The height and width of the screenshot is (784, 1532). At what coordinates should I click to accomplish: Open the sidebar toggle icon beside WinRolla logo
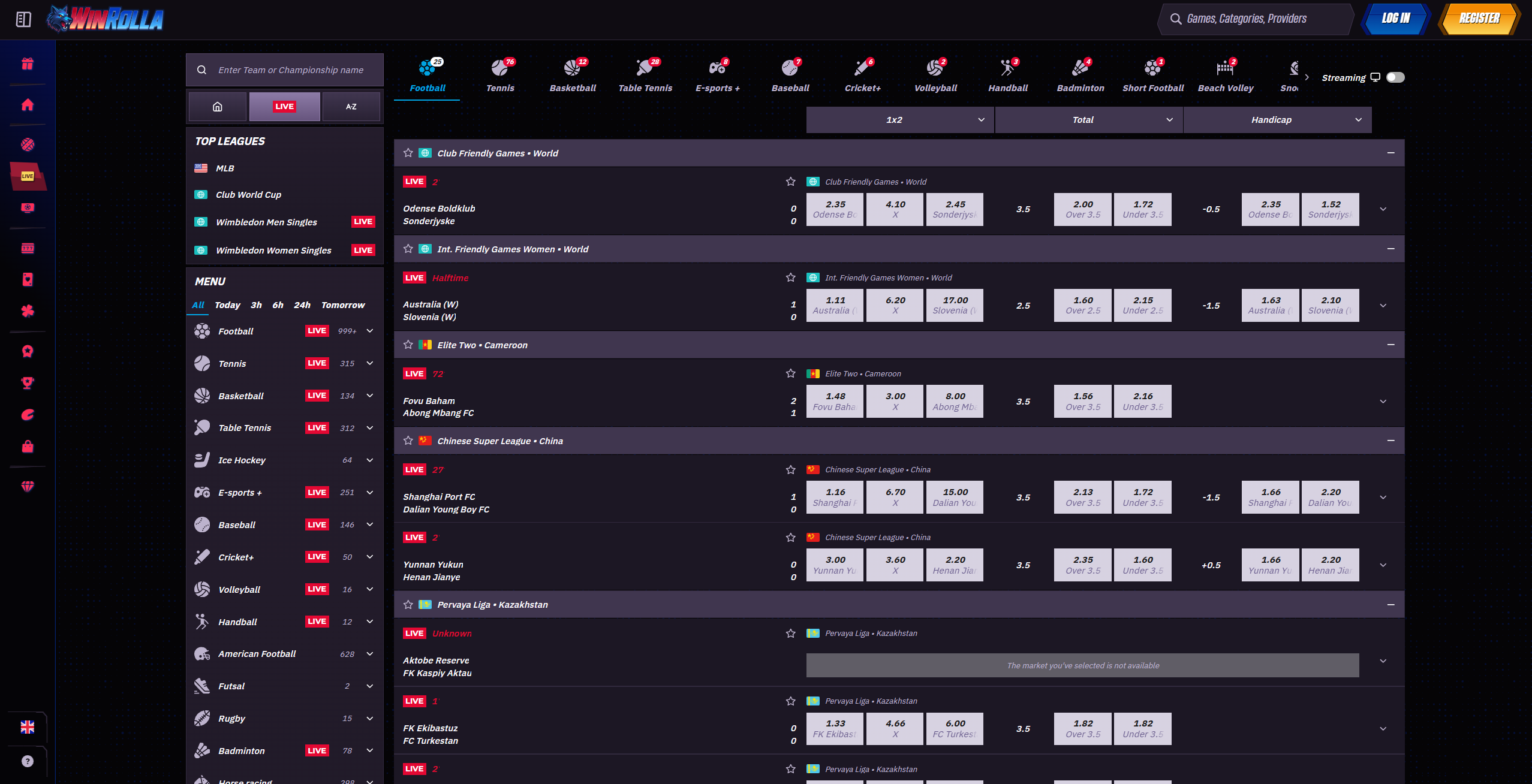23,19
